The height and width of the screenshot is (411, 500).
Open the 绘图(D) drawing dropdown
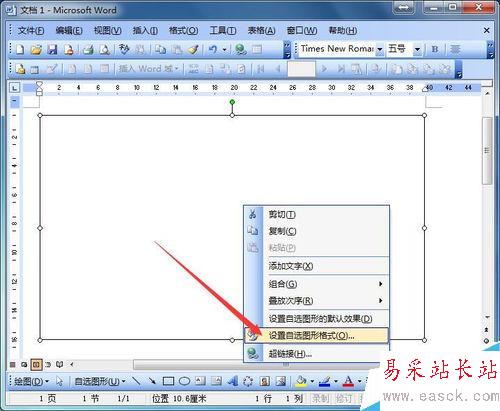coord(31,381)
